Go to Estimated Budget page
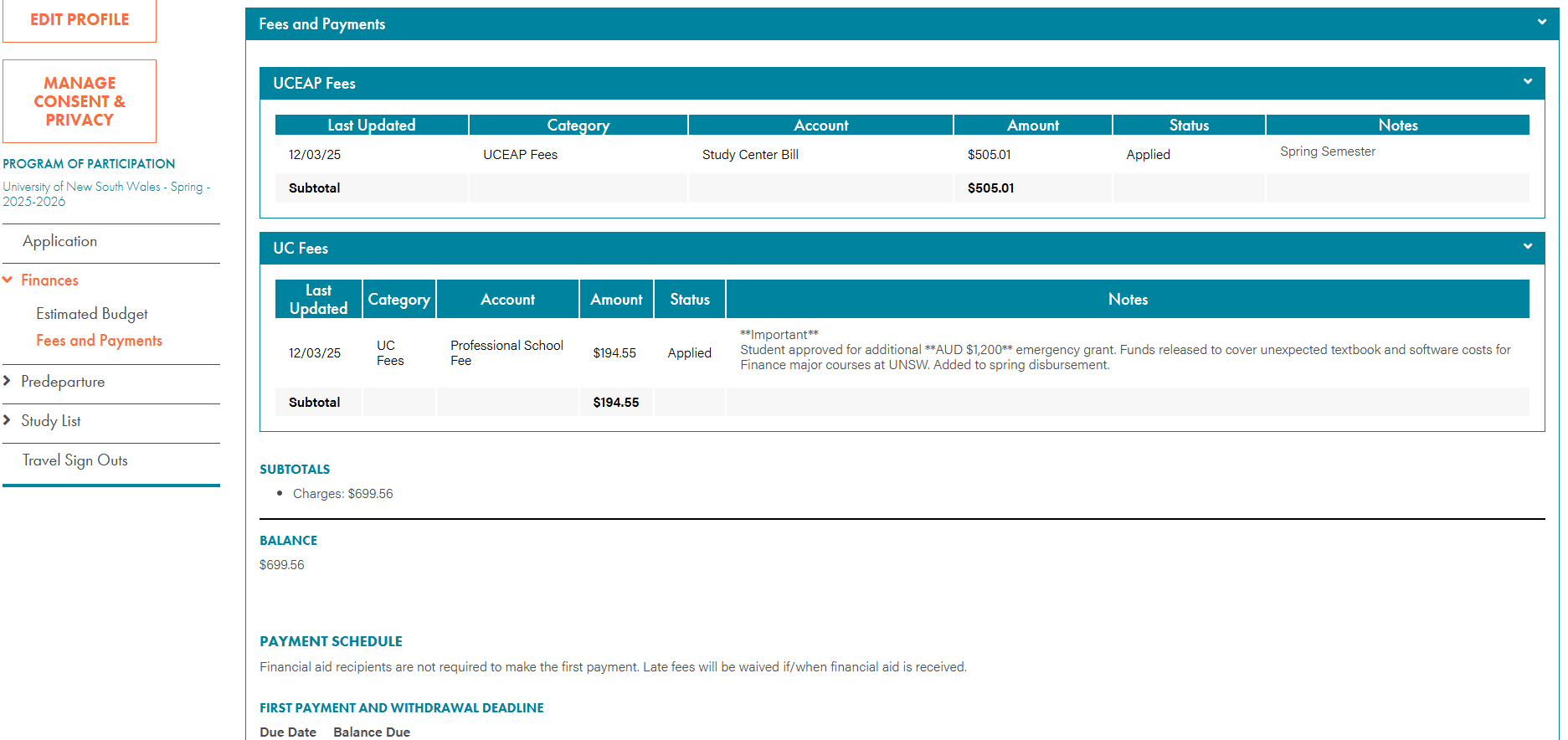This screenshot has height=740, width=1568. tap(91, 314)
